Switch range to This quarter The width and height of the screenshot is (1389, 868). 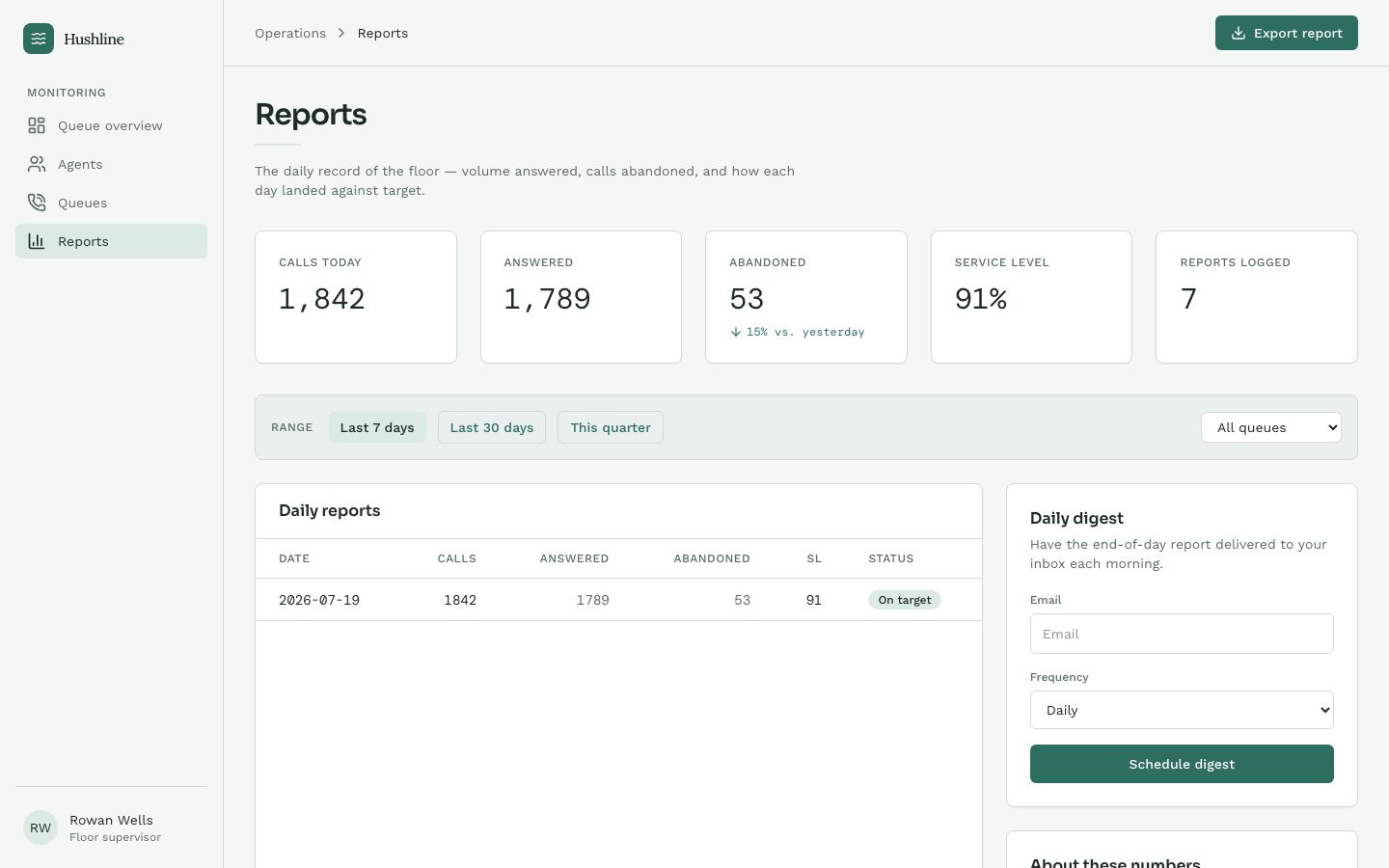pos(611,427)
